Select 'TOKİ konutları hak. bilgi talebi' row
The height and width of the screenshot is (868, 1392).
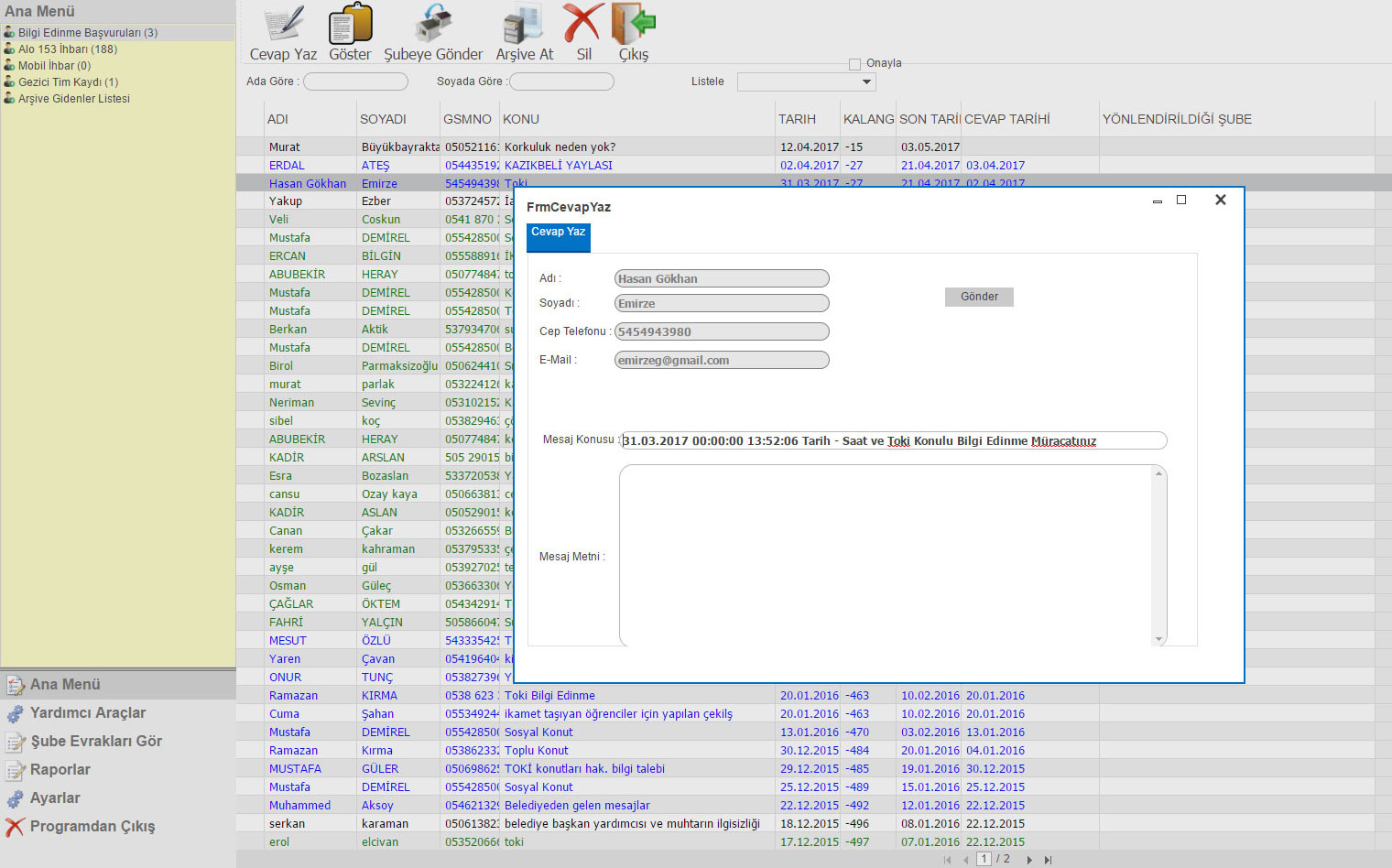click(814, 768)
